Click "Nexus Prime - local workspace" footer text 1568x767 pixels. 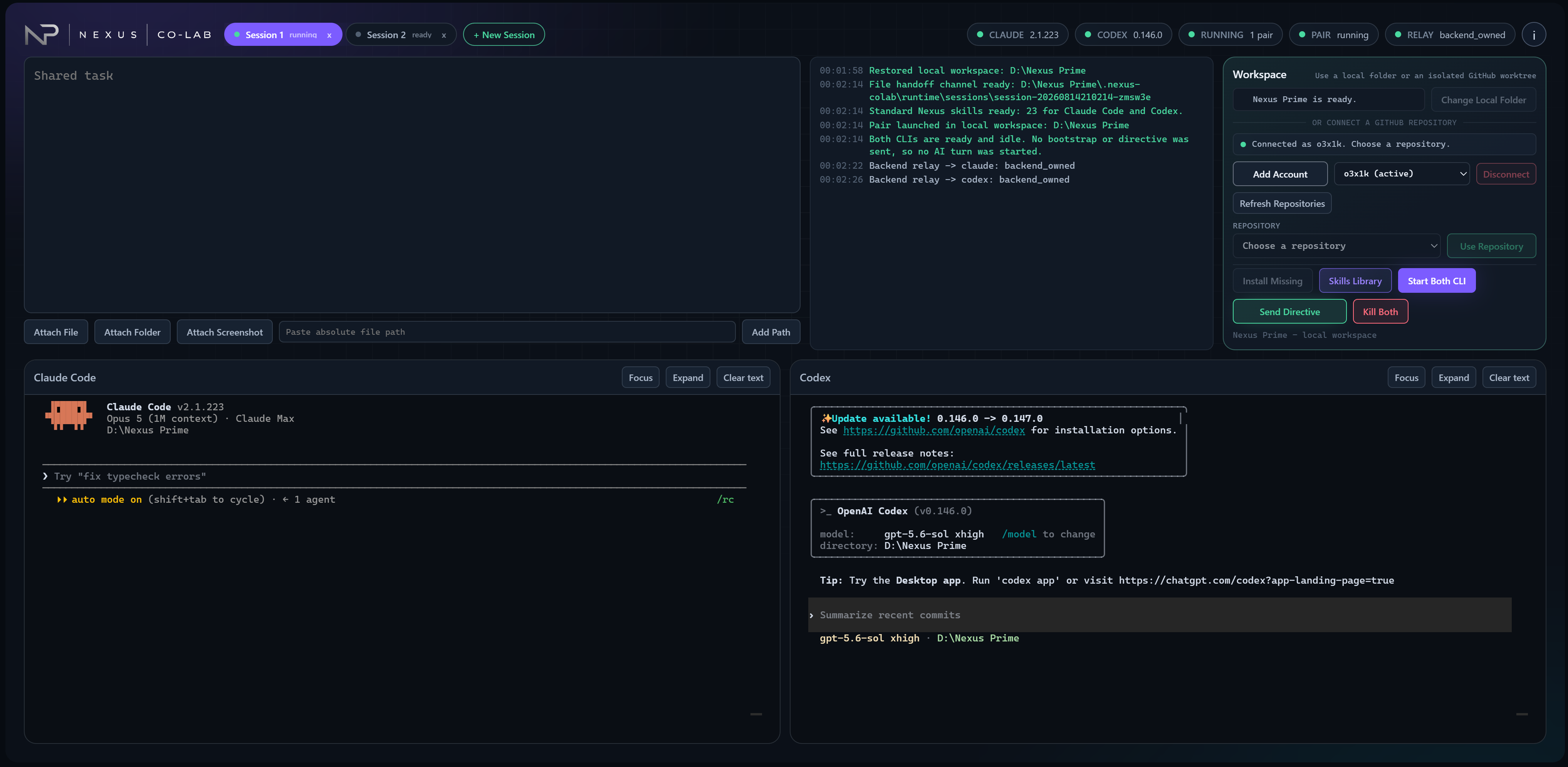pyautogui.click(x=1304, y=335)
